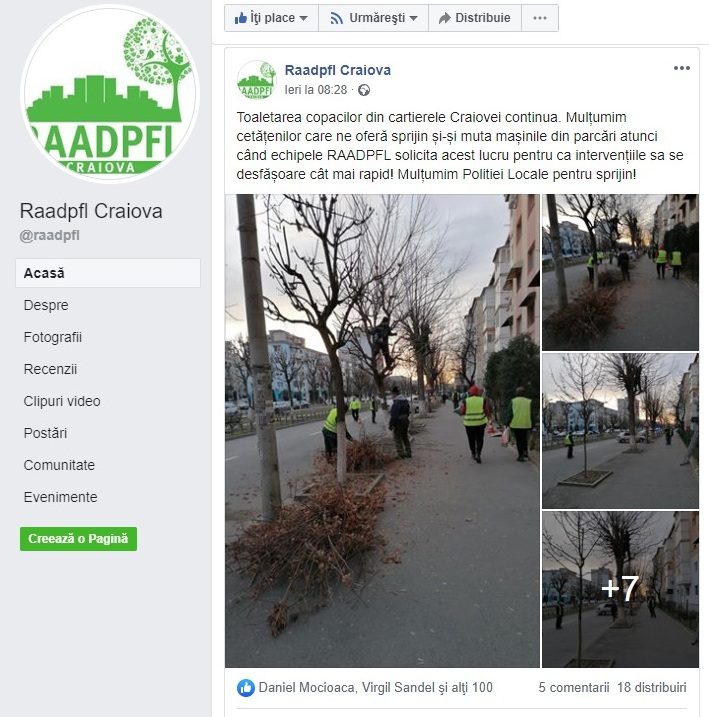Open the post options three-dots menu
The height and width of the screenshot is (717, 709).
(x=682, y=68)
